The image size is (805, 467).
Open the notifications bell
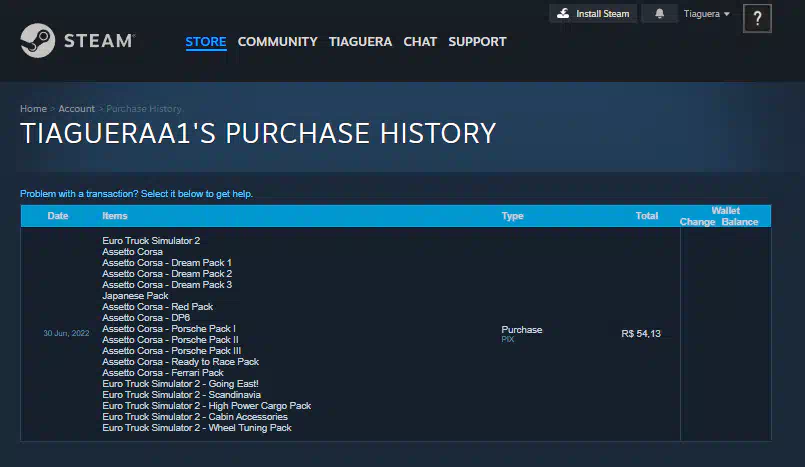click(659, 14)
